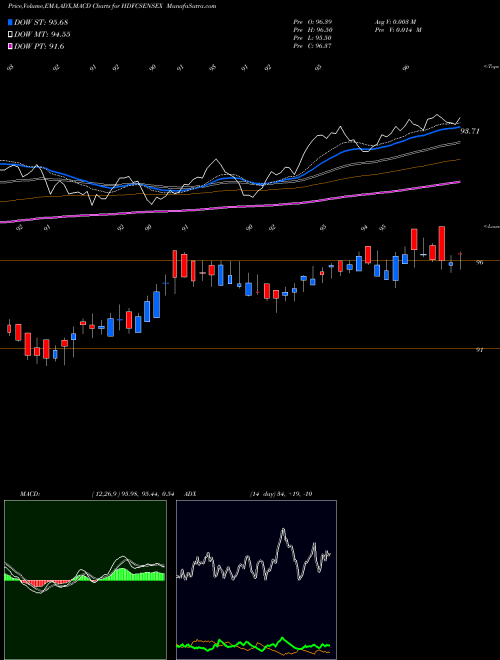The image size is (500, 660).
Task: Click the ADX panel title
Action: click(x=190, y=494)
